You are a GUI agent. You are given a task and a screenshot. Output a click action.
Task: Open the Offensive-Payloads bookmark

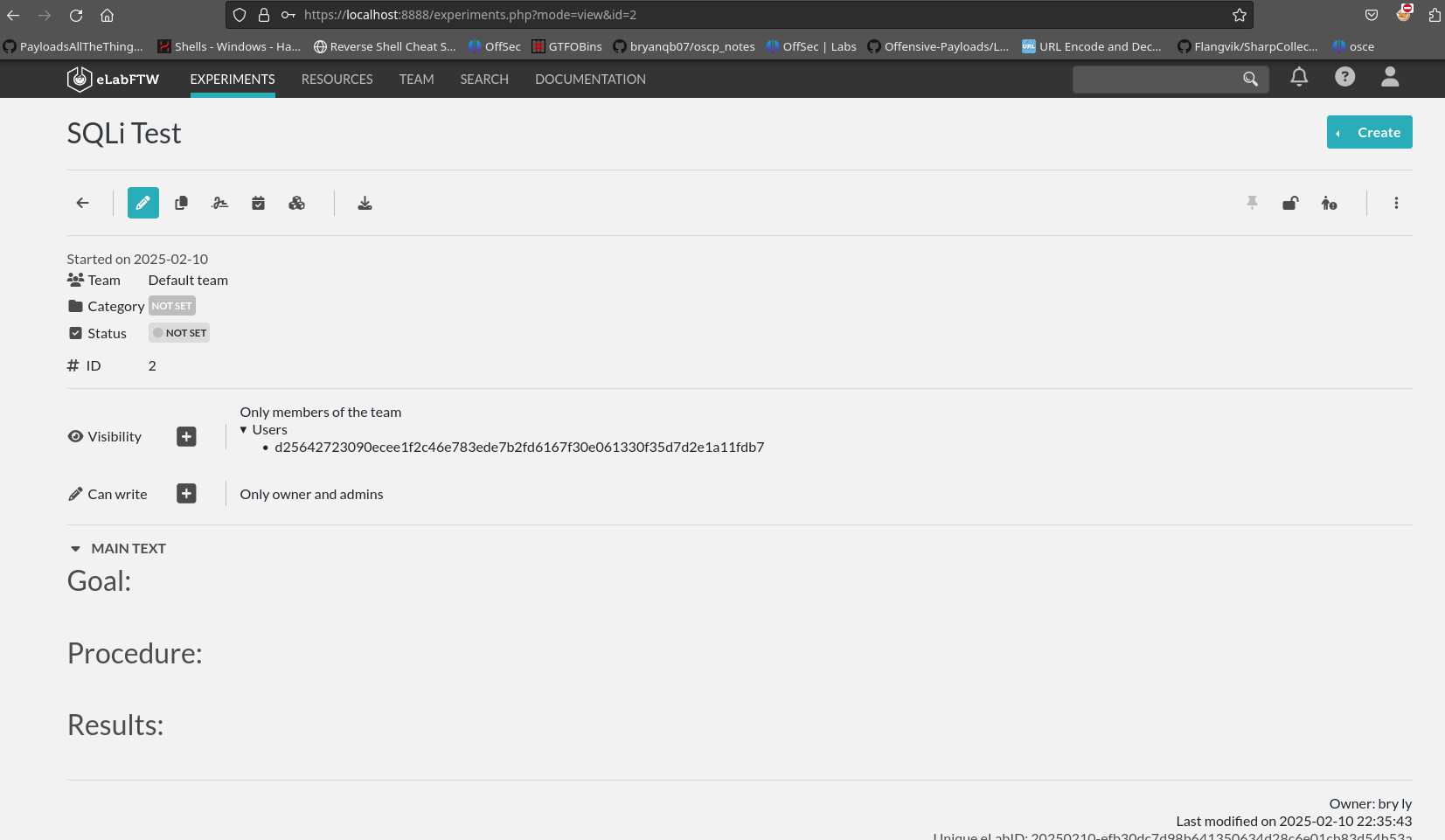(x=938, y=46)
